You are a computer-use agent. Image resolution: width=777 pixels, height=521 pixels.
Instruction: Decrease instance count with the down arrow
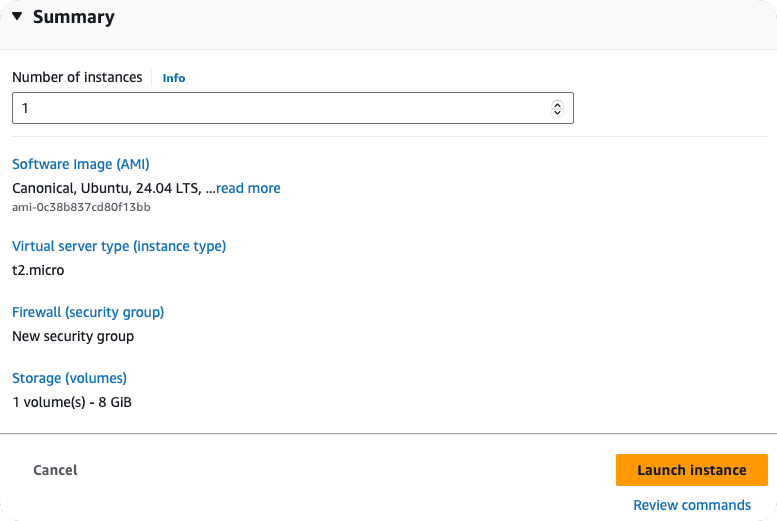coord(558,113)
